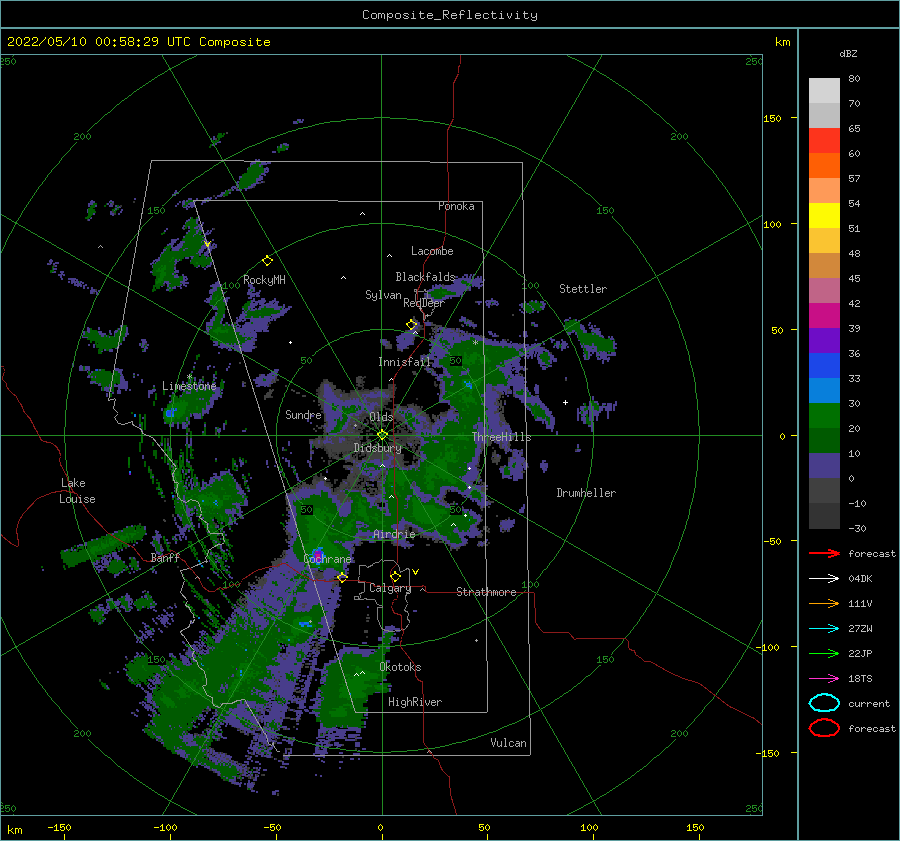Click the Okotoks city label
900x841 pixels.
click(400, 667)
